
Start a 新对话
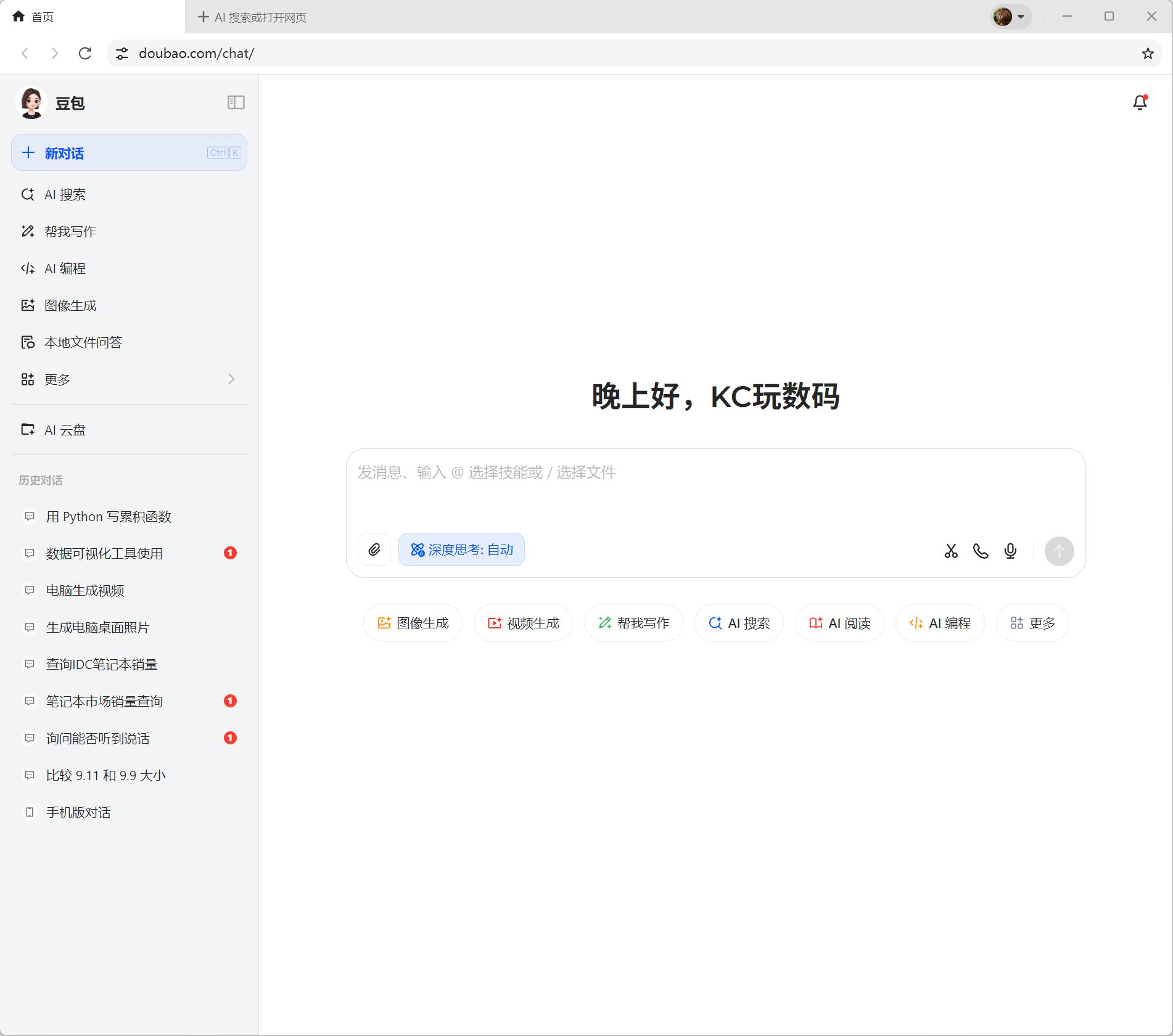[129, 152]
